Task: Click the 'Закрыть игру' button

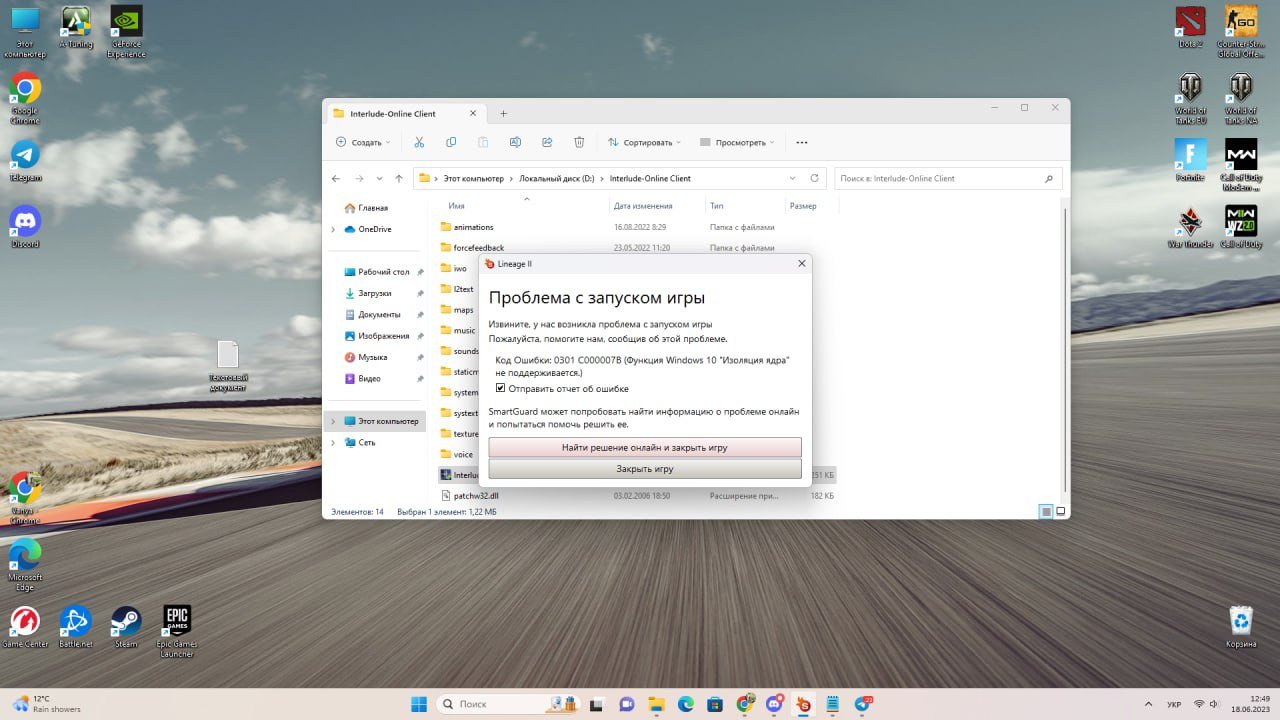Action: (645, 469)
